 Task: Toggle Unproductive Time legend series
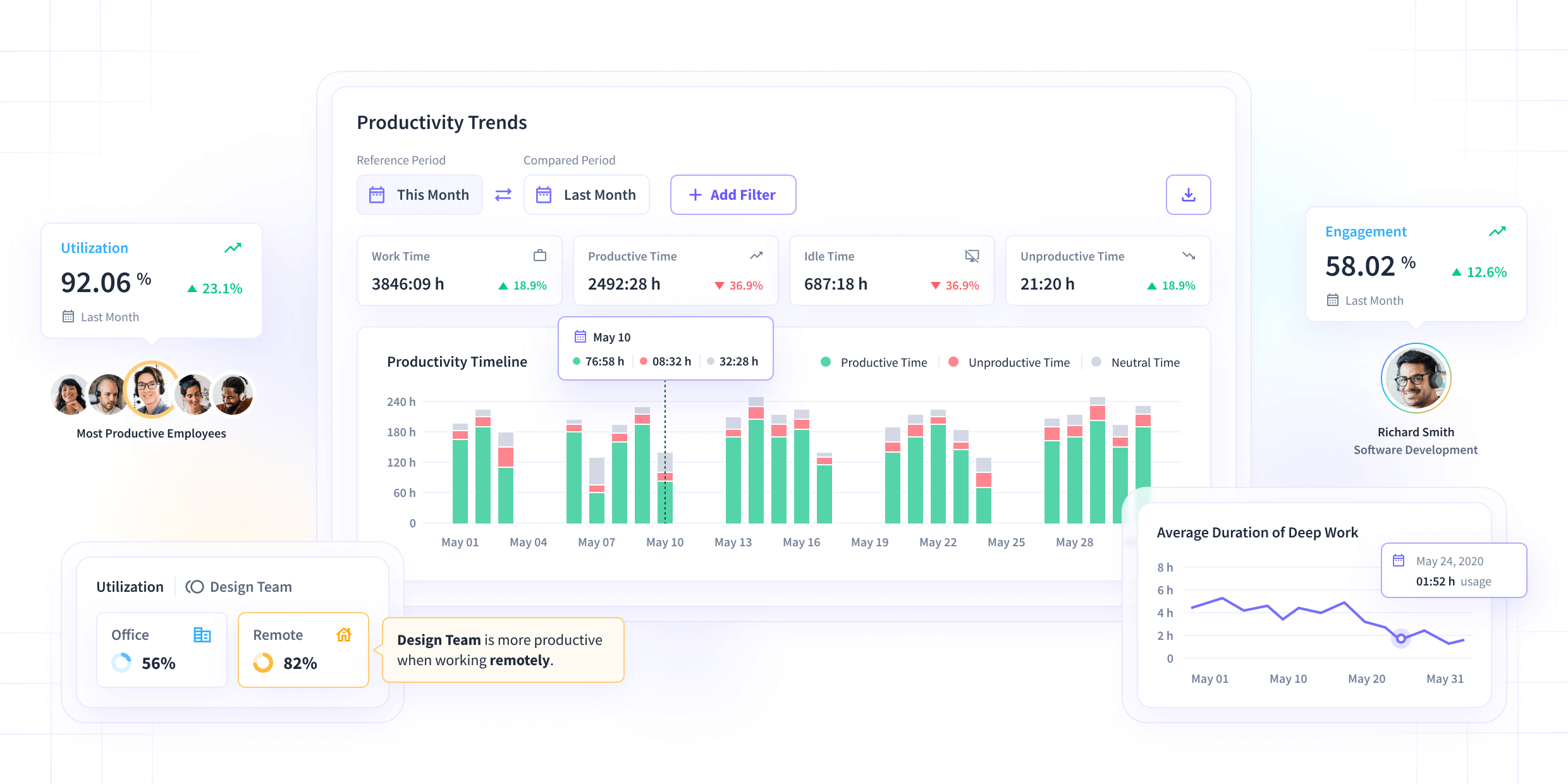1009,362
